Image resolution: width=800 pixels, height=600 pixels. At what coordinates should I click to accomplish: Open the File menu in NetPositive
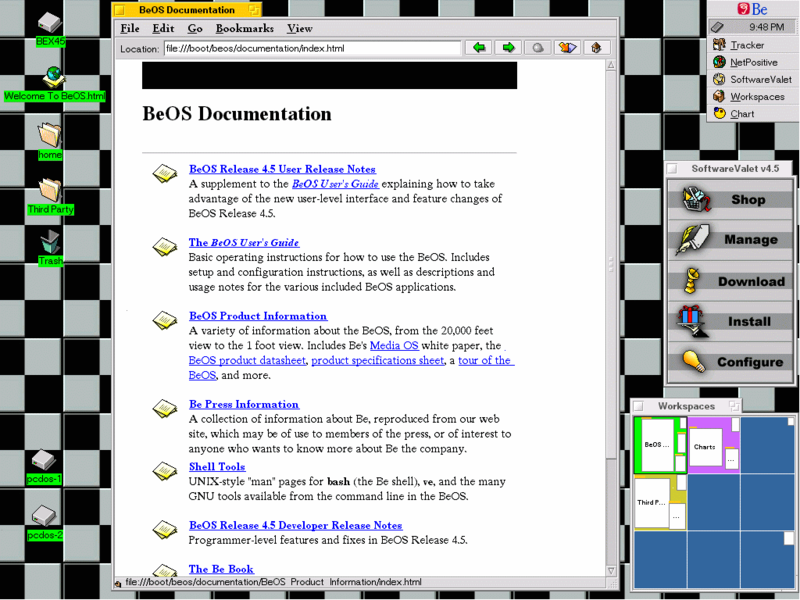pos(130,28)
